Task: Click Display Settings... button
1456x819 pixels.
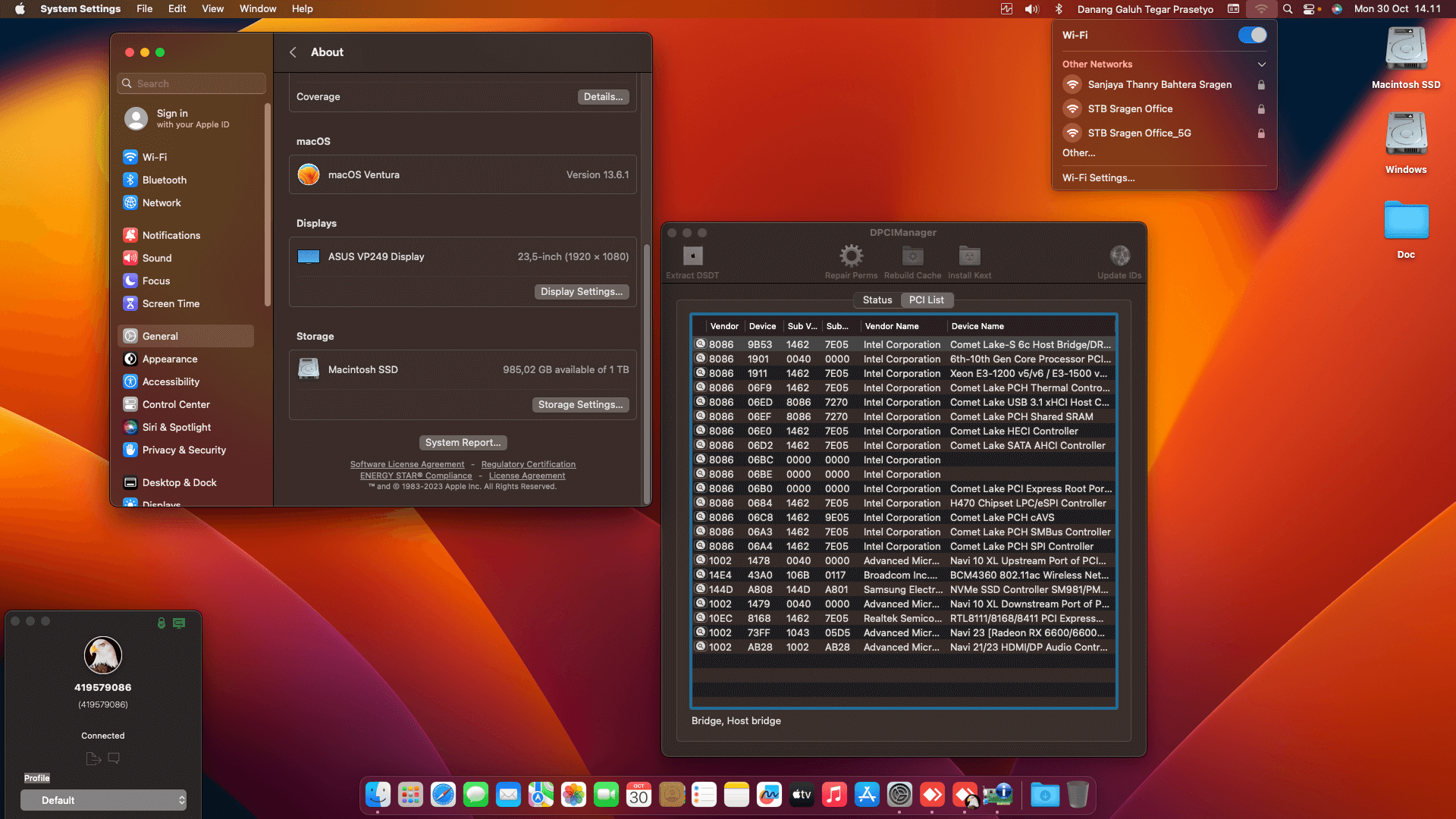Action: tap(581, 292)
